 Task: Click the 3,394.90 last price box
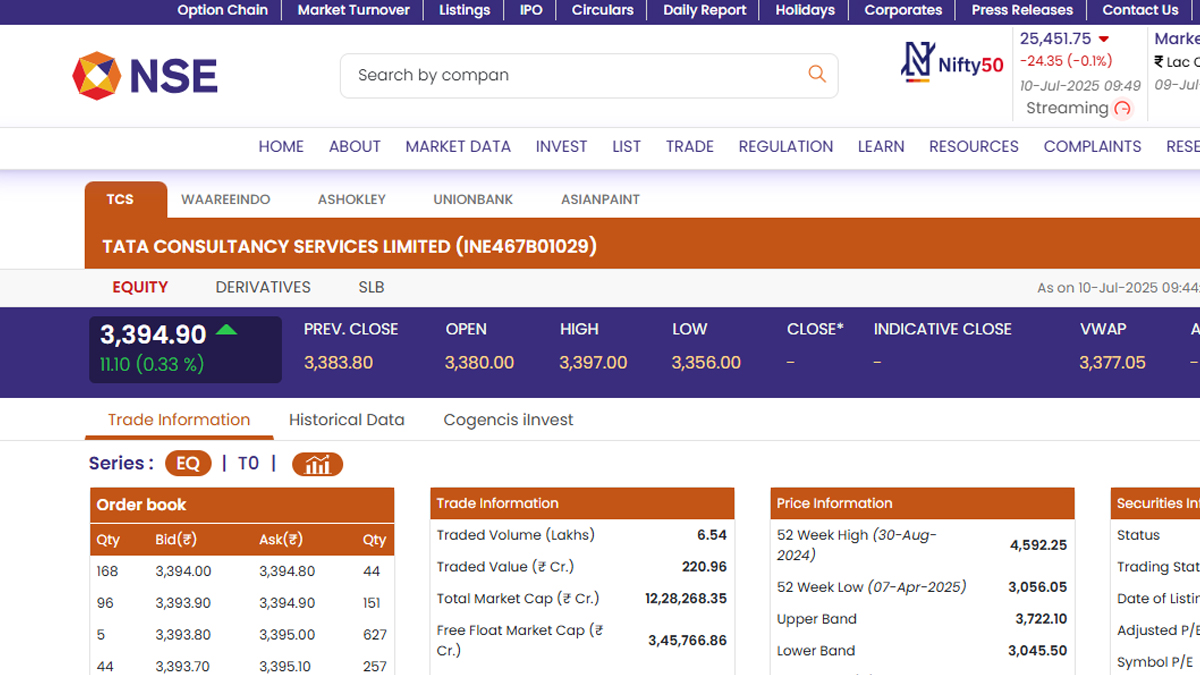tap(185, 349)
